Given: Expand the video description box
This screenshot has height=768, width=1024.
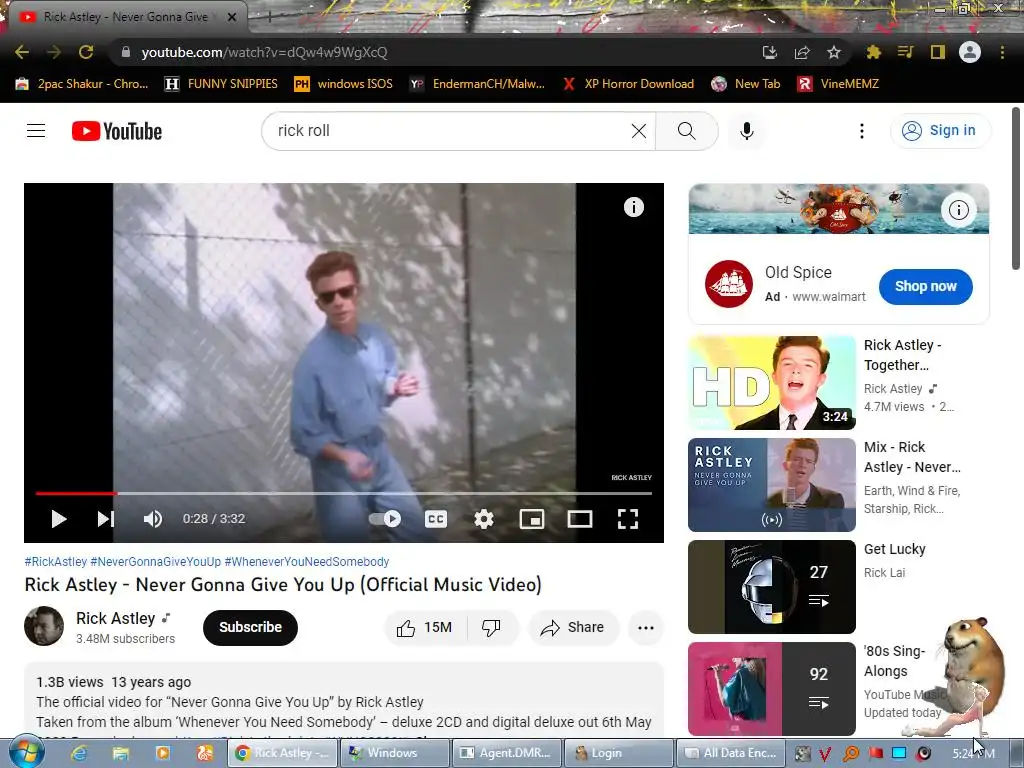Looking at the screenshot, I should tap(344, 702).
